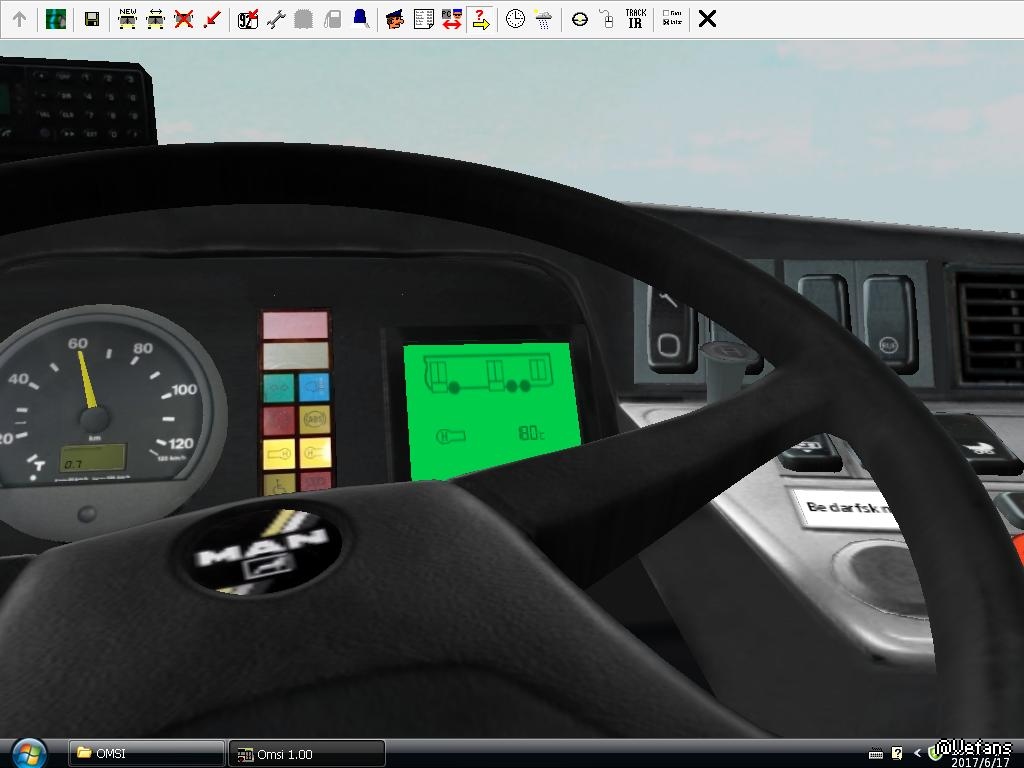Open the clock time settings
The height and width of the screenshot is (768, 1024).
point(515,19)
